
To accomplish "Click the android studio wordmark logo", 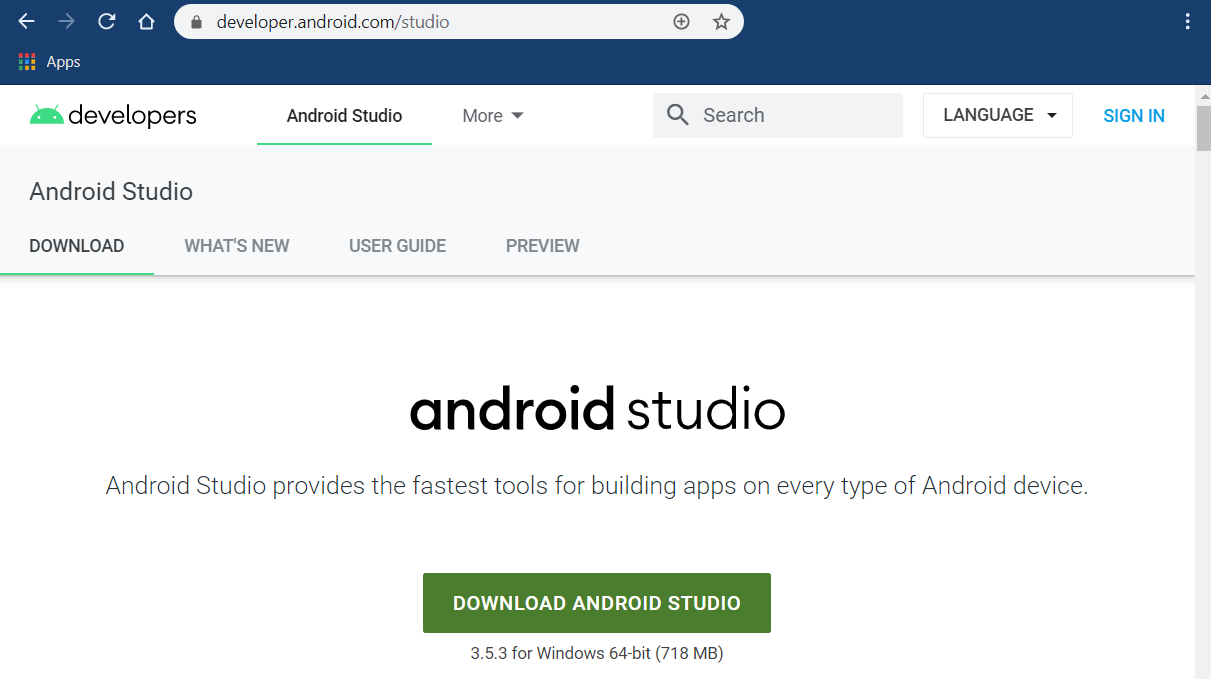I will point(597,410).
